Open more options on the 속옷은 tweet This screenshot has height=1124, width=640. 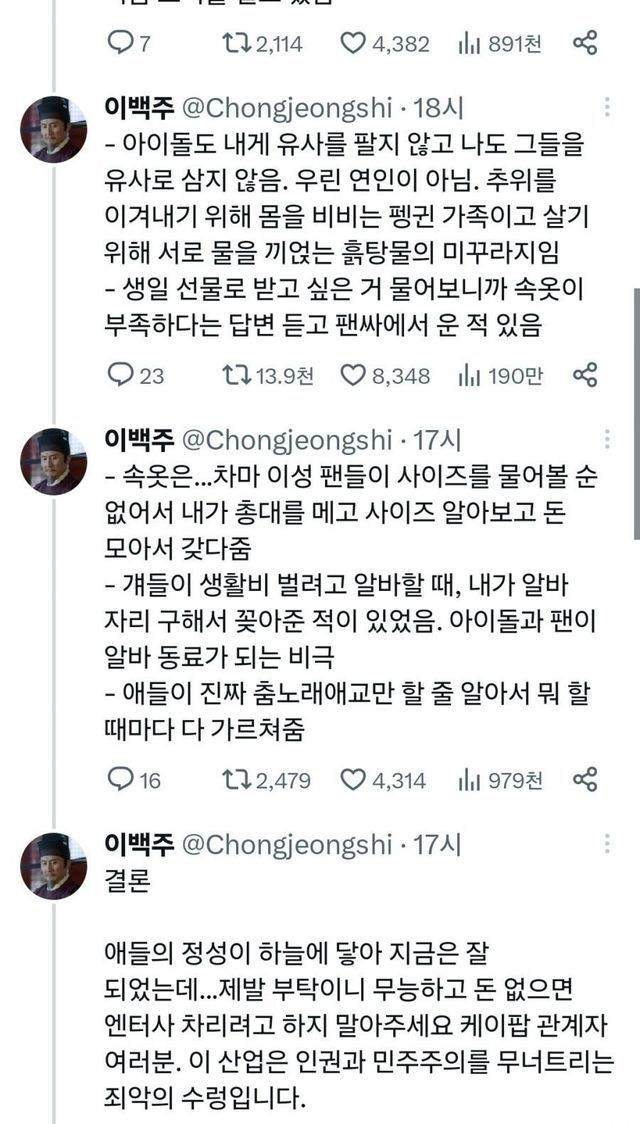click(x=607, y=441)
